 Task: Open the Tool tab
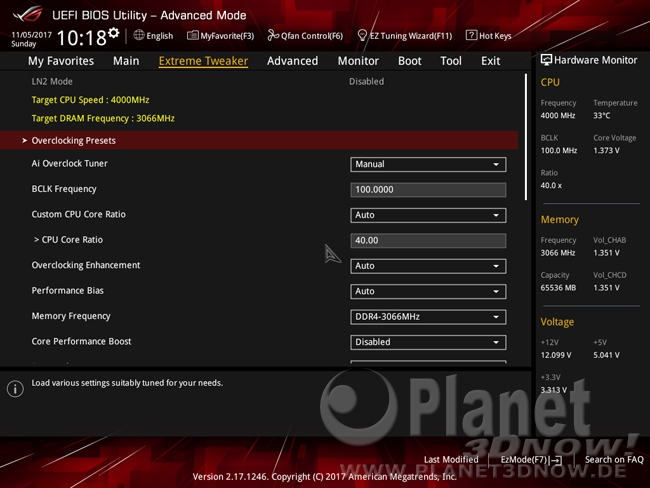coord(451,61)
